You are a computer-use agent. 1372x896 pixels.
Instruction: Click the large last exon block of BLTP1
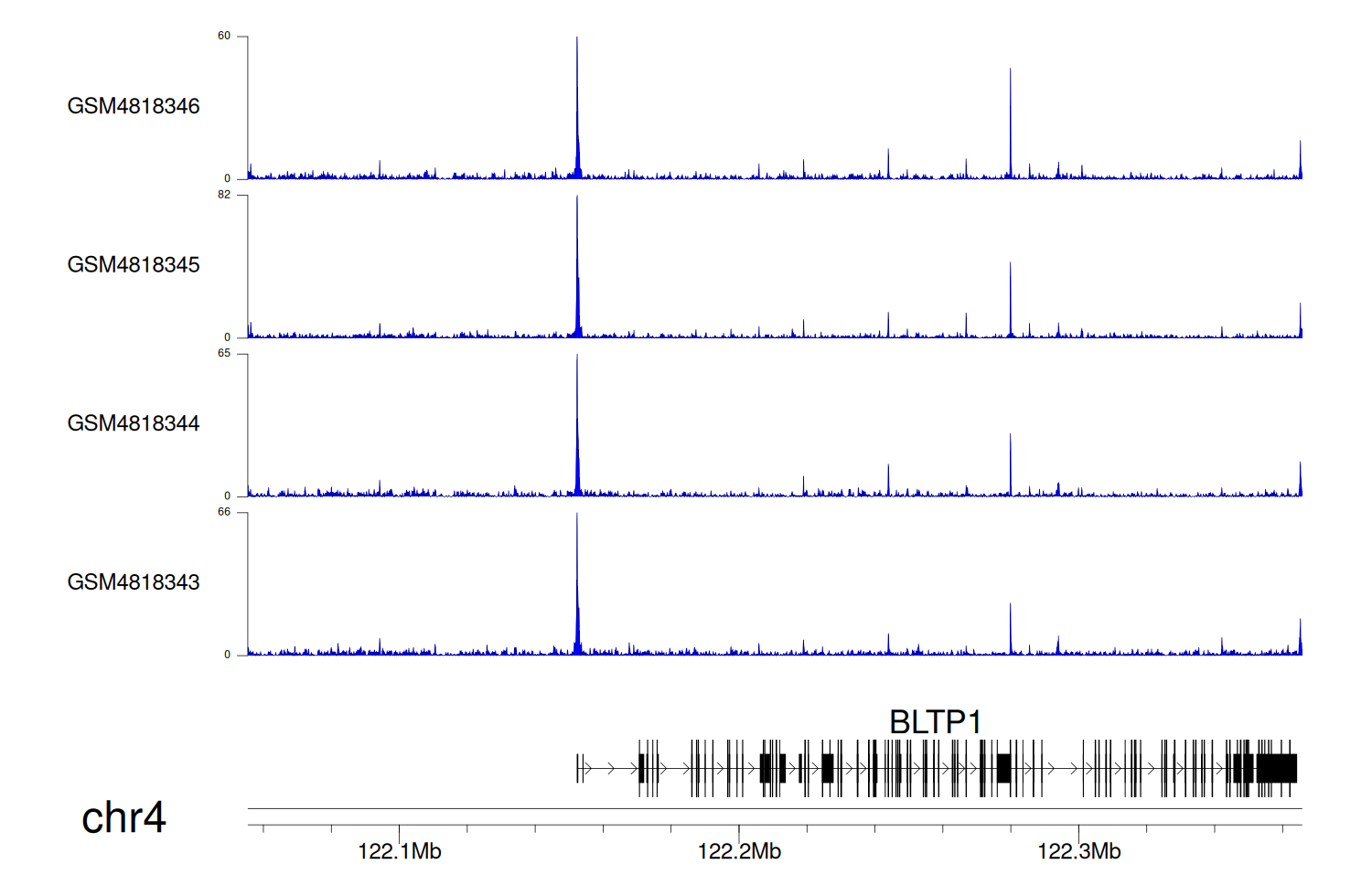click(1277, 768)
